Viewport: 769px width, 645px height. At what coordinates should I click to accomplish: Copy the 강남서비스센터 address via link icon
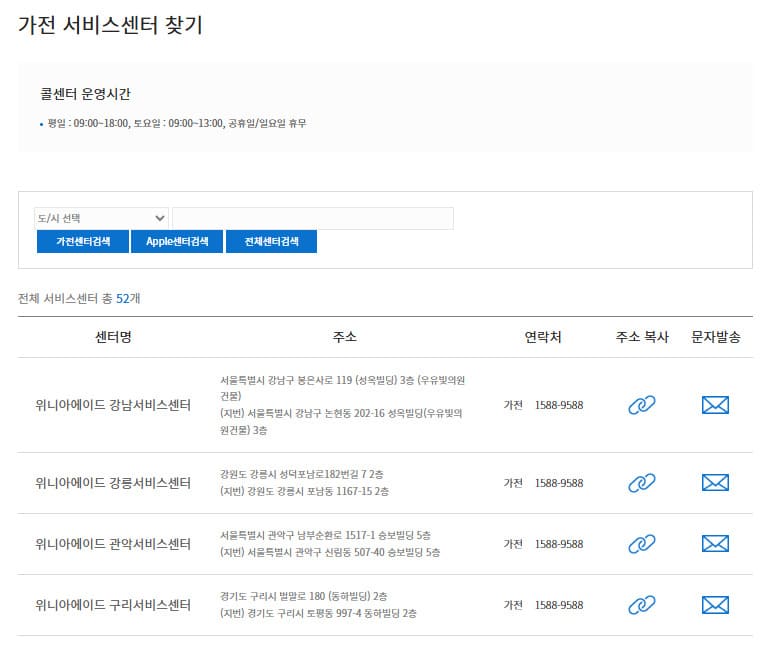tap(641, 405)
